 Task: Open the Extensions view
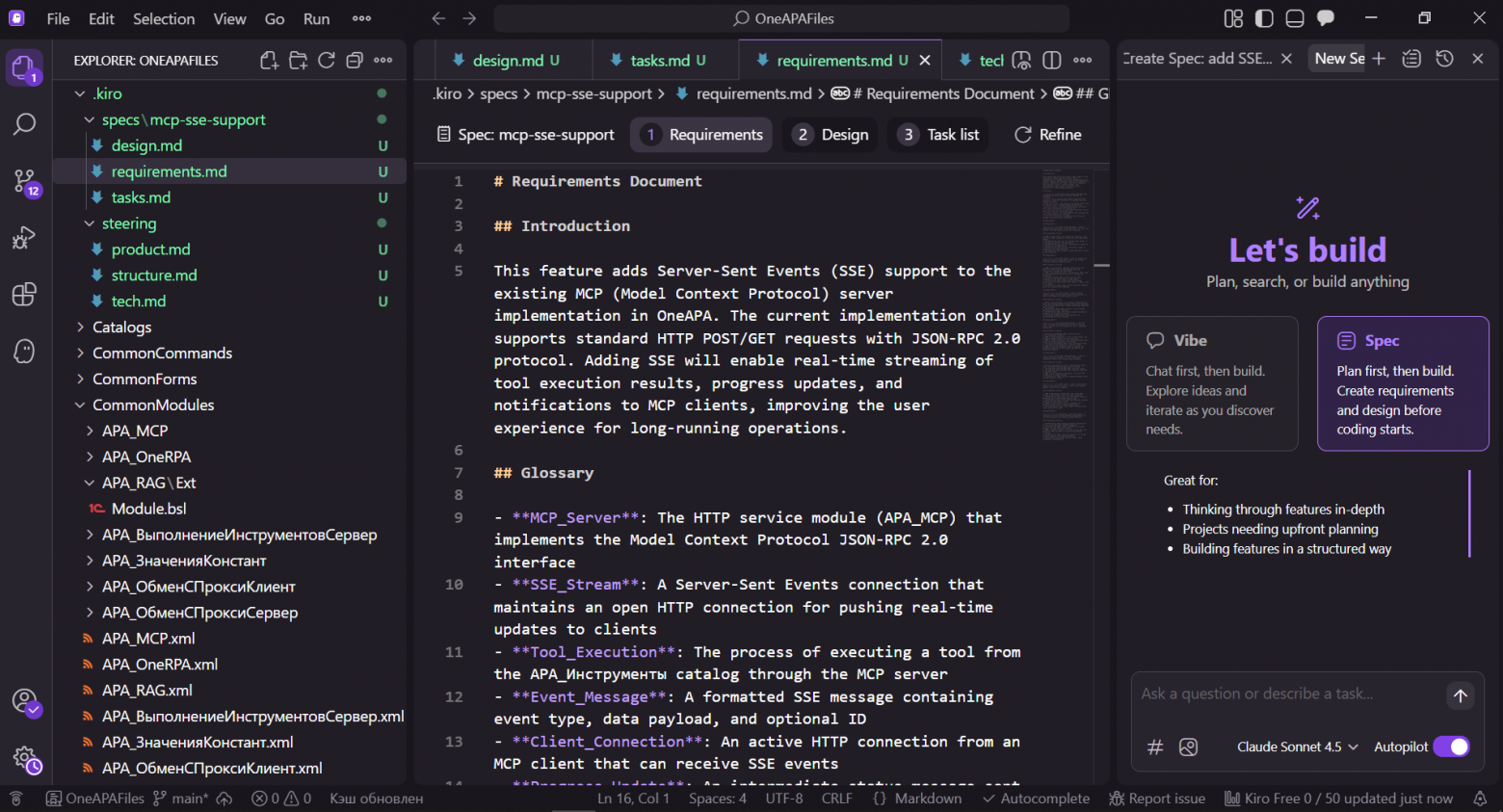25,295
